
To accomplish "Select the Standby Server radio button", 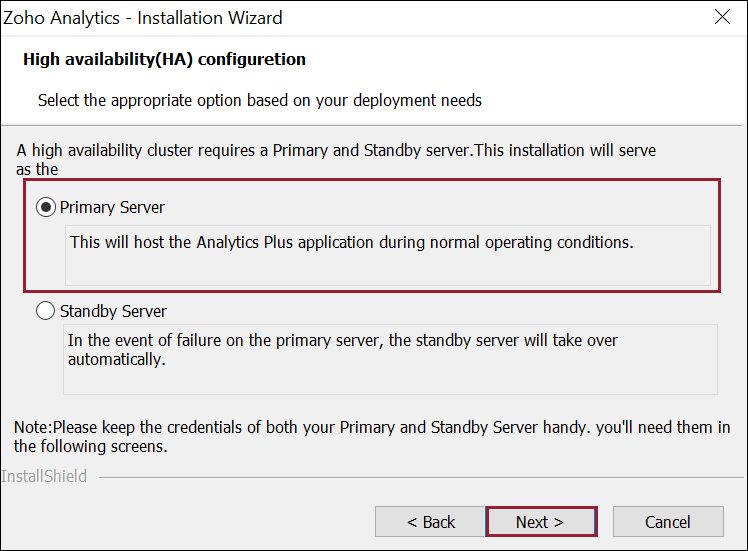I will click(x=46, y=311).
